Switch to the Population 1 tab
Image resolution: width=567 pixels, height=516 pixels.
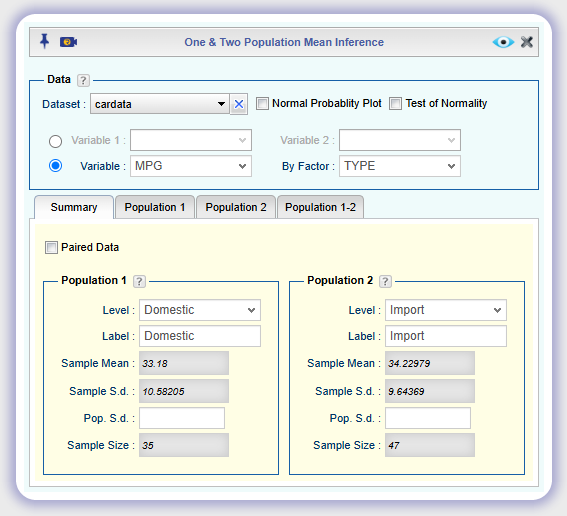155,207
